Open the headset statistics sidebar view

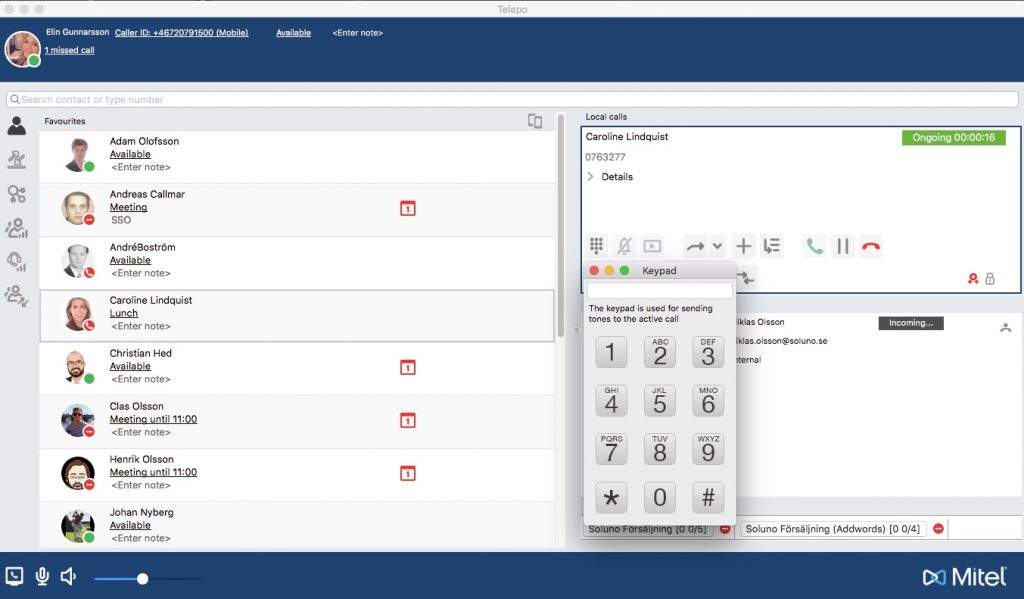point(16,262)
